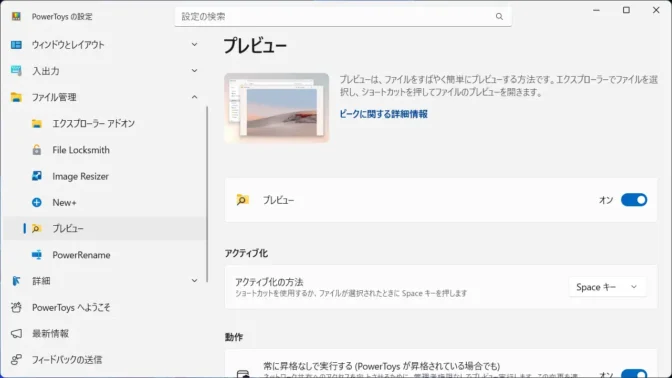Click the PowerRename icon

(37, 255)
